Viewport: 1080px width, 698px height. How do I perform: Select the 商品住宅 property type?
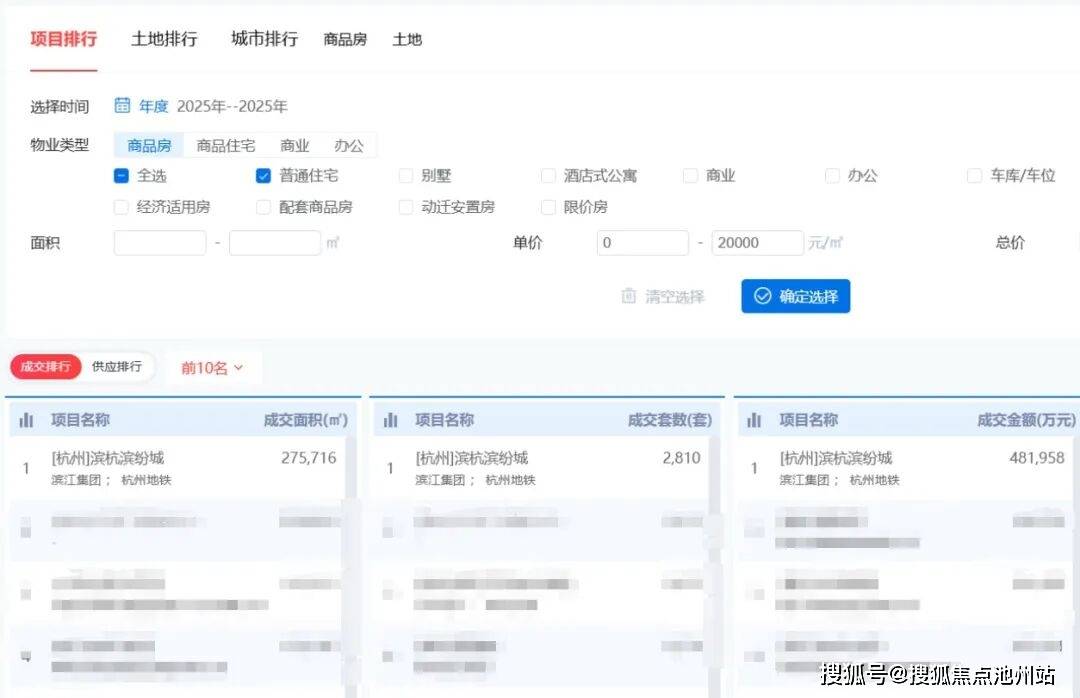pyautogui.click(x=225, y=146)
